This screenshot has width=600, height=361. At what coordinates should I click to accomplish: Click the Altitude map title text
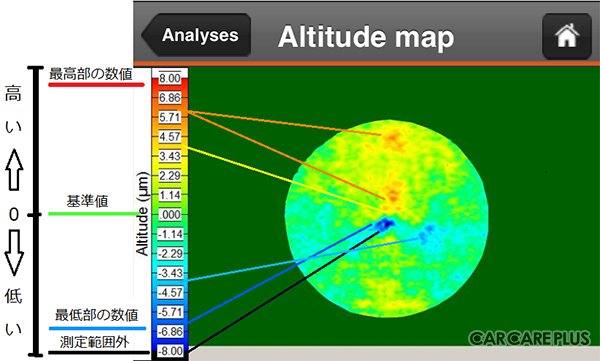pos(366,37)
